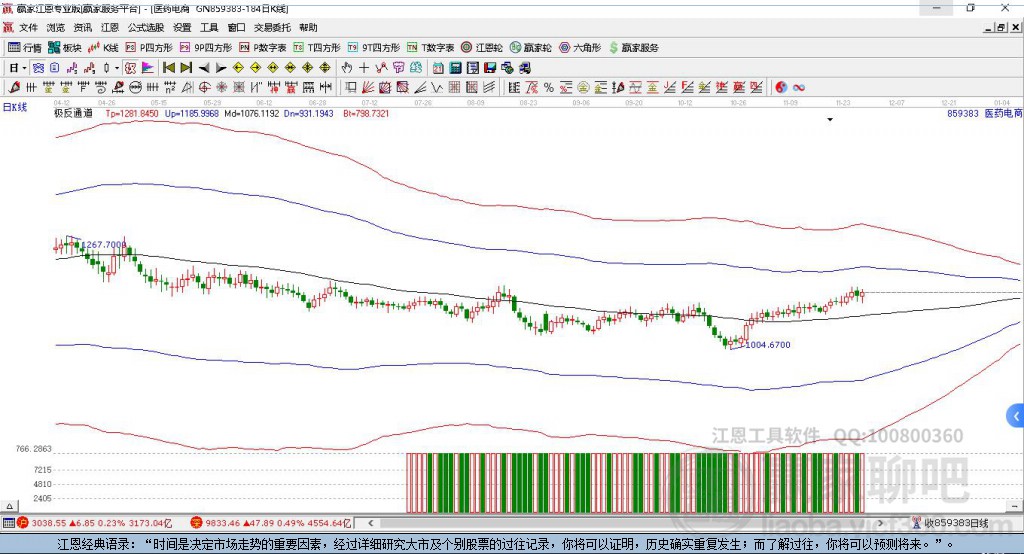Viewport: 1024px width, 554px height.
Task: Click the 赢家服务 dollar-sign button
Action: point(632,47)
